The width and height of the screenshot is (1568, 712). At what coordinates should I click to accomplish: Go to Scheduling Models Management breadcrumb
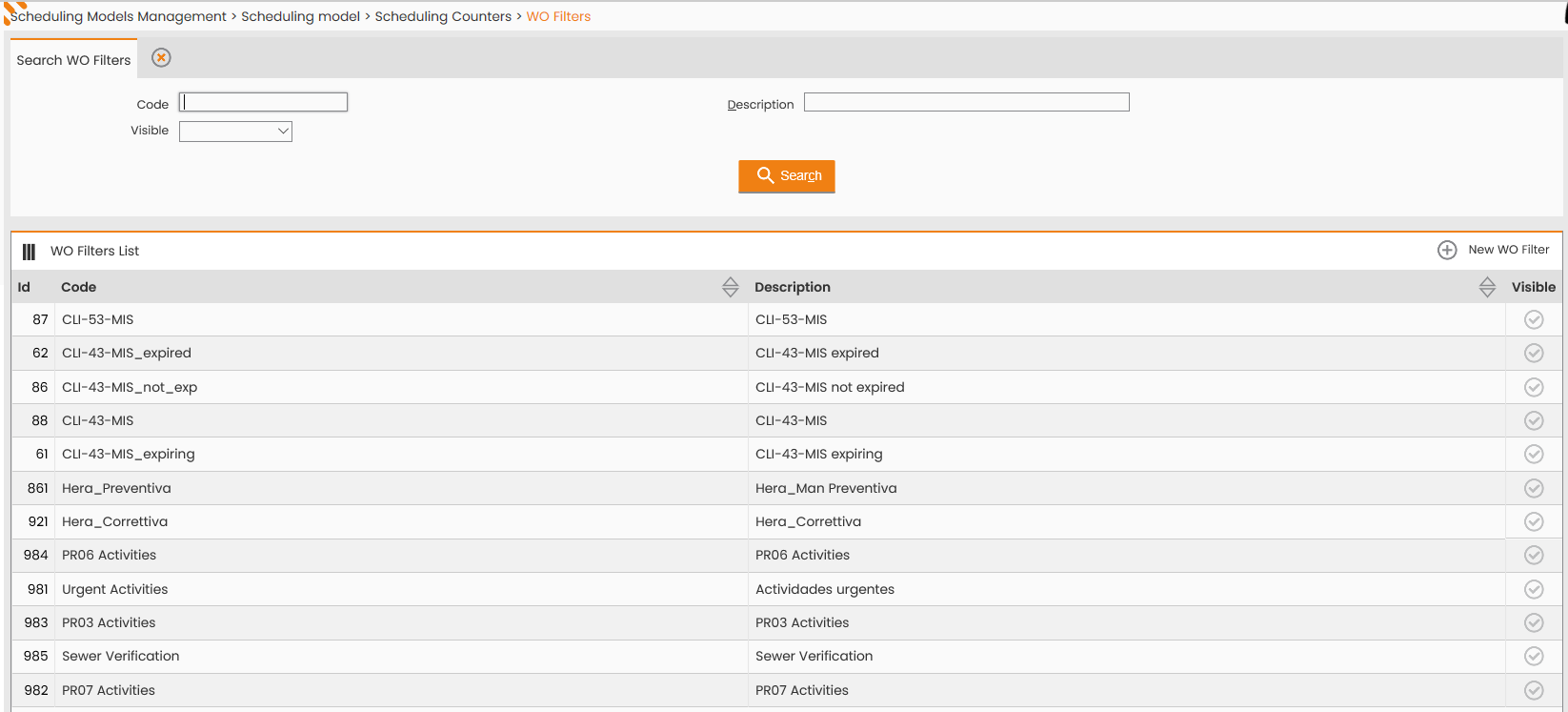click(118, 16)
